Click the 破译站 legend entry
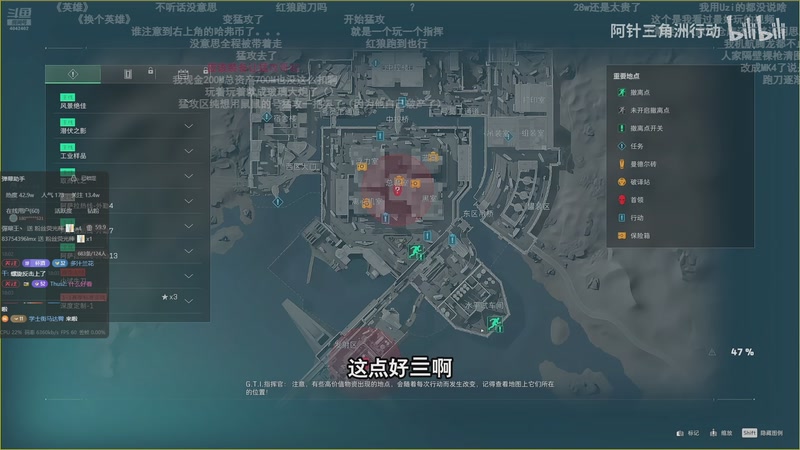The image size is (800, 450). point(634,182)
